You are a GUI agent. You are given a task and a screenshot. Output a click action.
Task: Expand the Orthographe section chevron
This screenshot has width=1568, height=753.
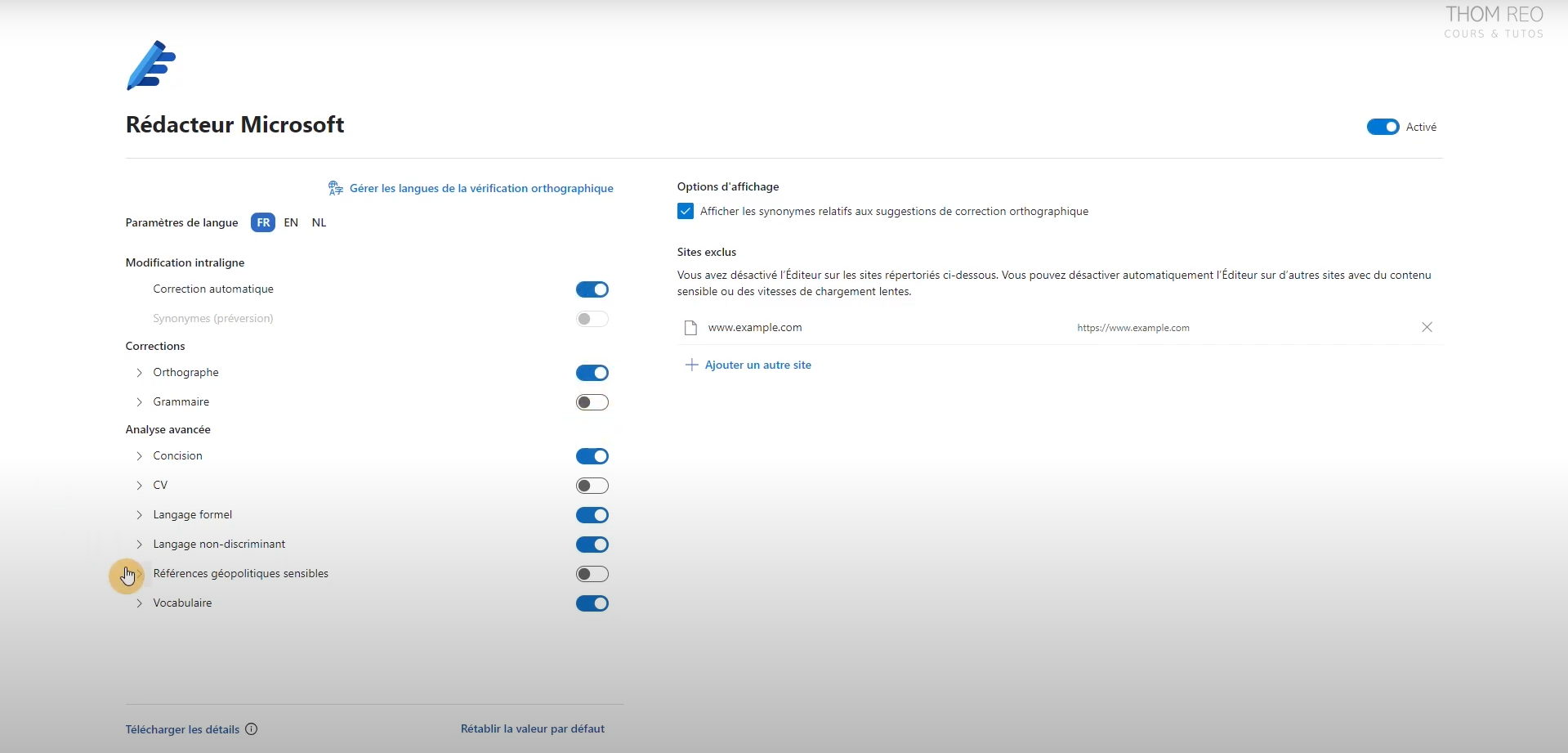139,373
